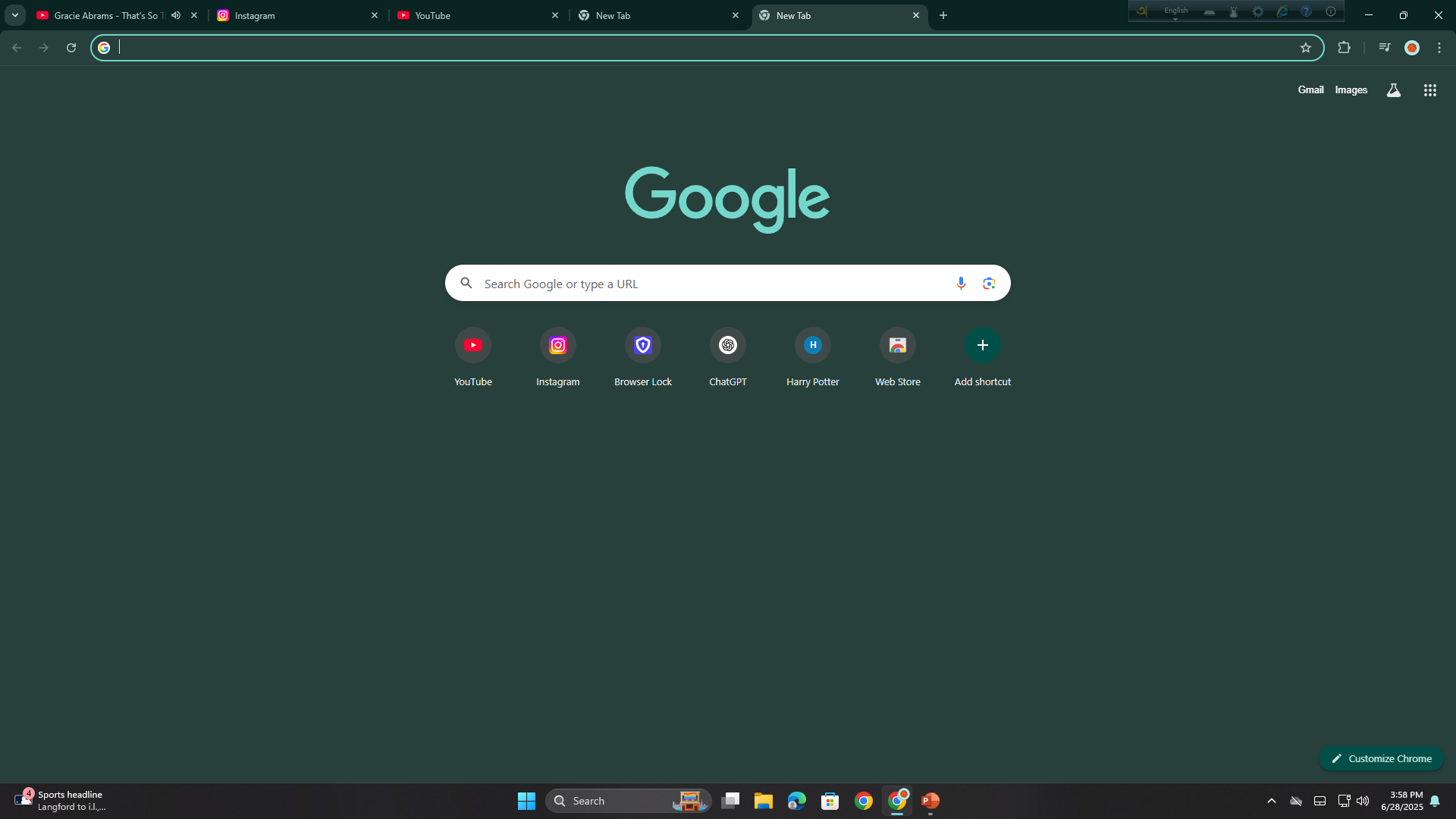
Task: Show the Avro on-screen keyboard layout
Action: click(x=1210, y=11)
